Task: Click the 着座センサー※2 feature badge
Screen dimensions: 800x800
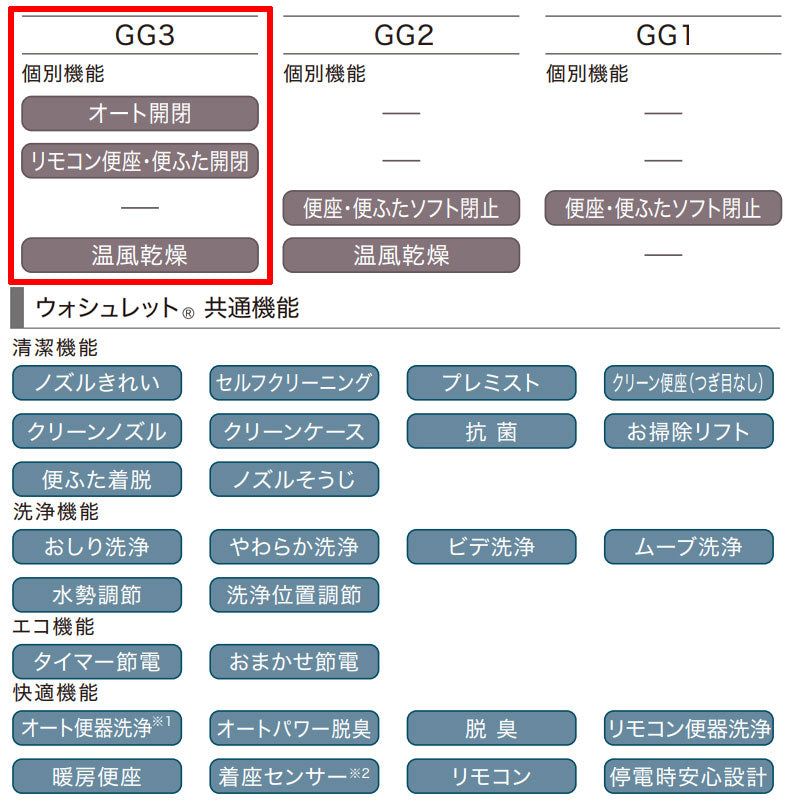Action: pos(294,777)
